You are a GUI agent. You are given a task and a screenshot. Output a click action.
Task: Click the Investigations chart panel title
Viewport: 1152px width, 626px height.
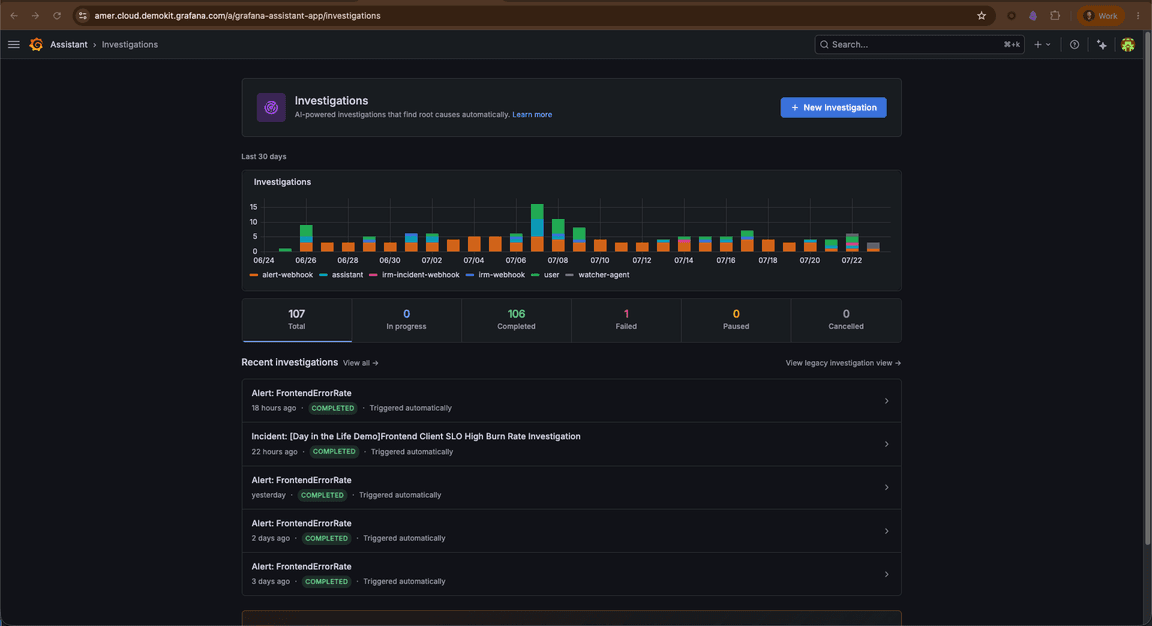tap(282, 182)
